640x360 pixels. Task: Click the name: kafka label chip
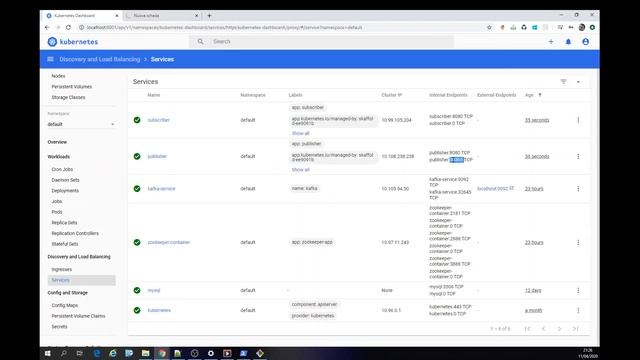coord(304,189)
